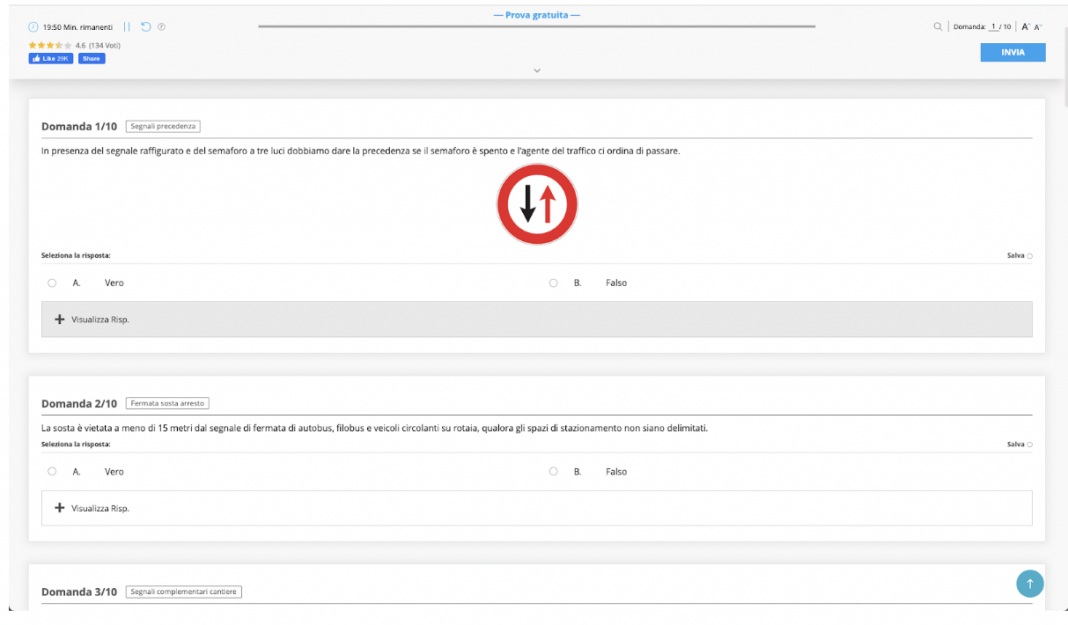This screenshot has width=1068, height=625.
Task: Select Vero for Domanda 2
Action: 52,472
